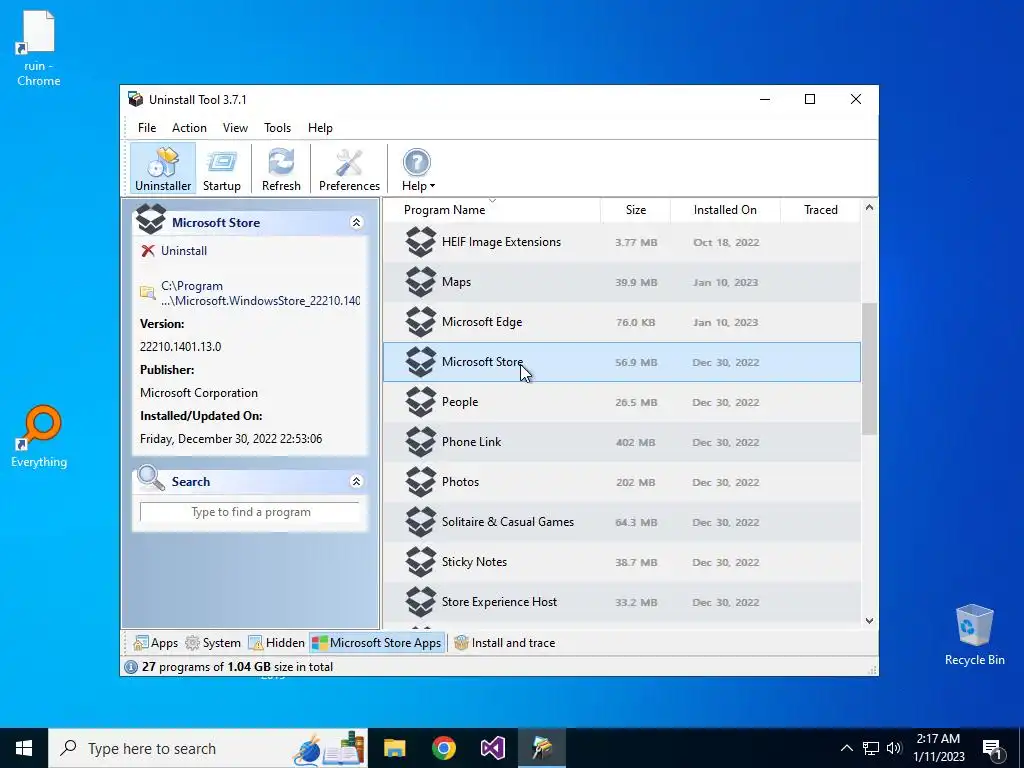Select the 'Store Experience Host' program name
Image resolution: width=1024 pixels, height=768 pixels.
pos(499,601)
